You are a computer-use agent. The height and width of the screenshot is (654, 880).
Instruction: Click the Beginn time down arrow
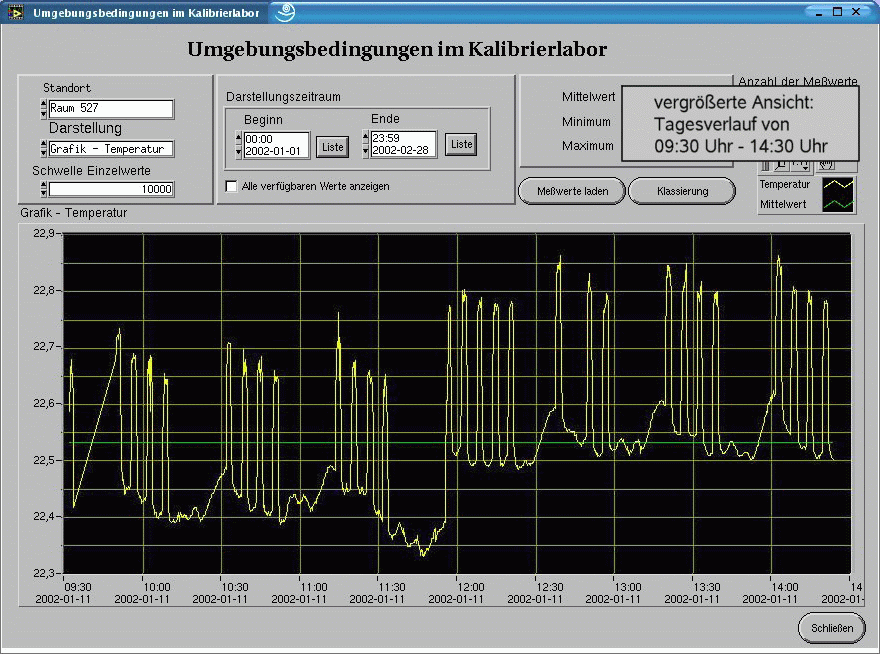[x=239, y=152]
